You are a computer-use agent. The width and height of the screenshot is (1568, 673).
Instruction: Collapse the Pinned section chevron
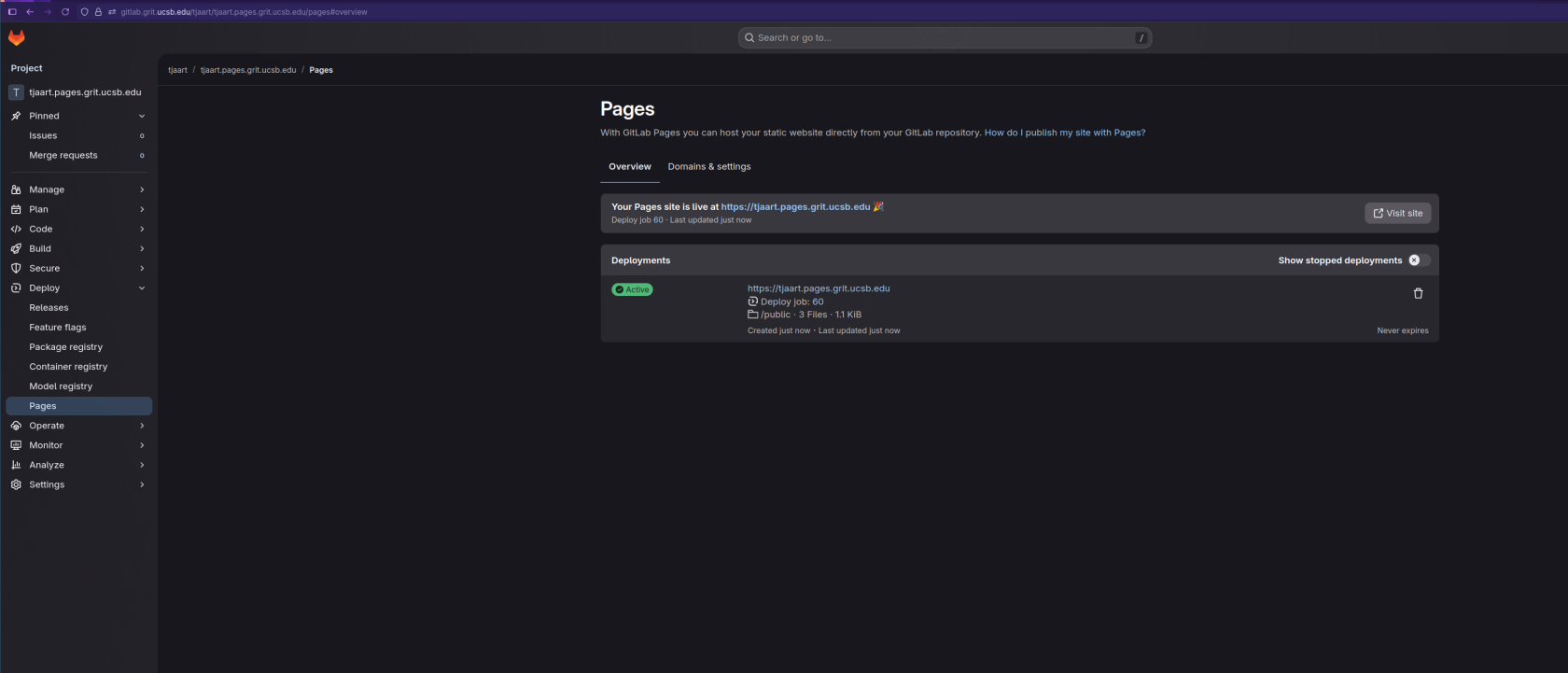tap(142, 116)
